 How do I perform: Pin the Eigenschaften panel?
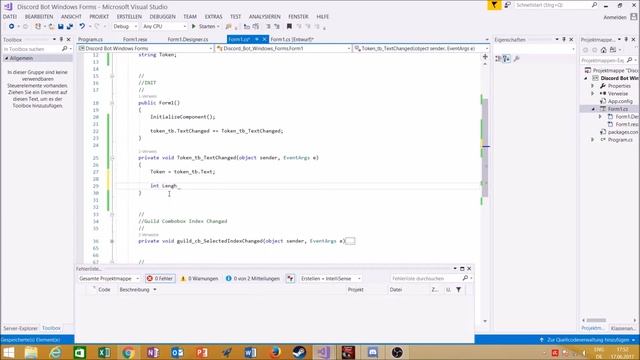[564, 40]
